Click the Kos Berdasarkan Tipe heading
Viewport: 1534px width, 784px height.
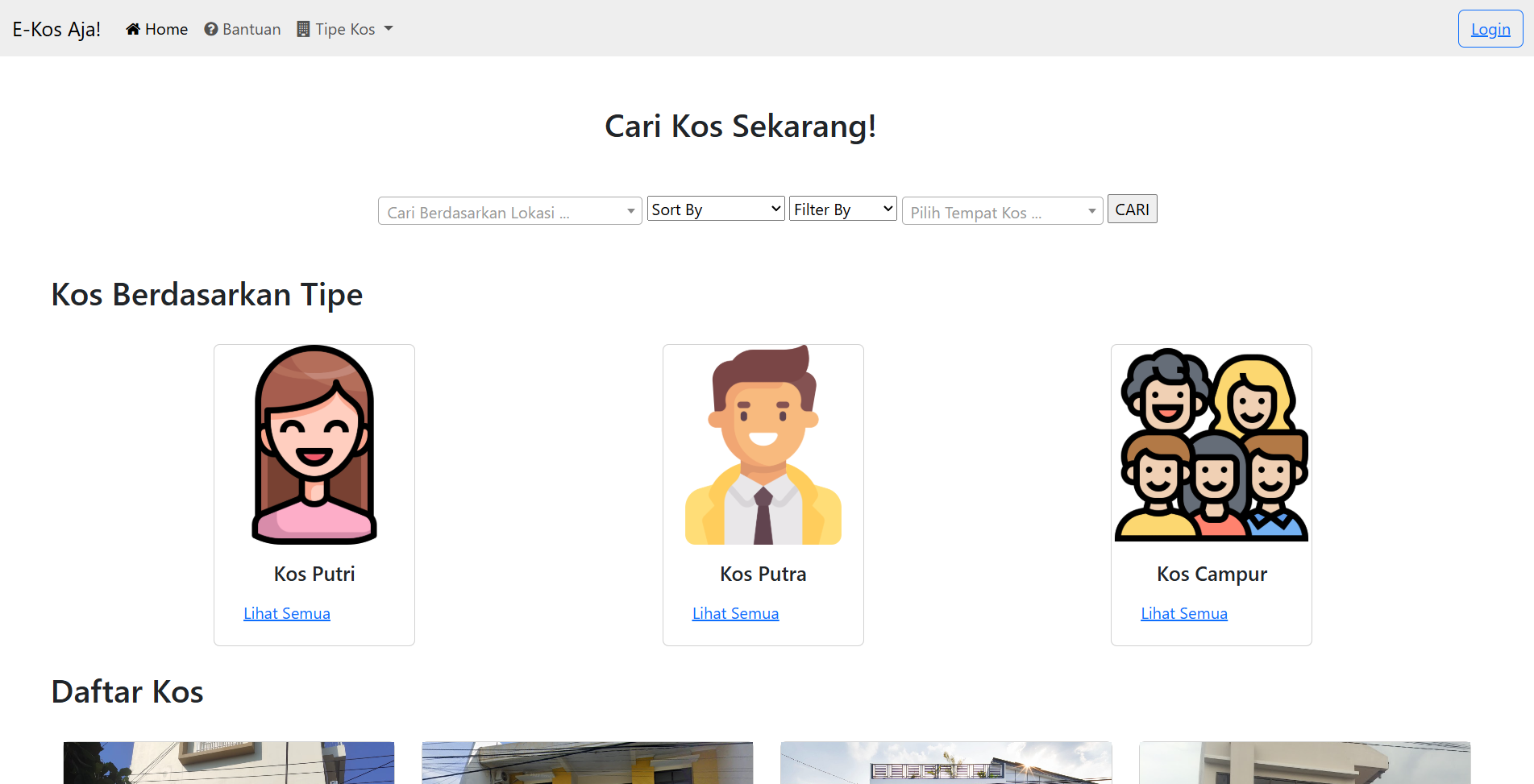(x=207, y=295)
